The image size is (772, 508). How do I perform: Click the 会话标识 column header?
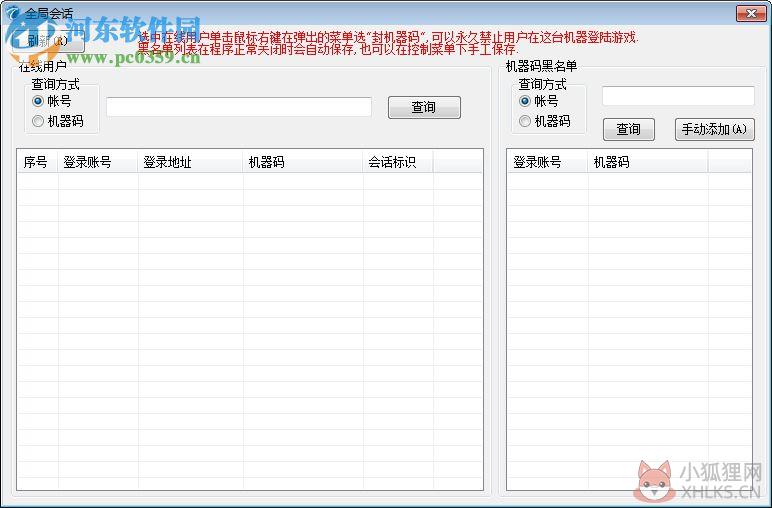pos(398,162)
